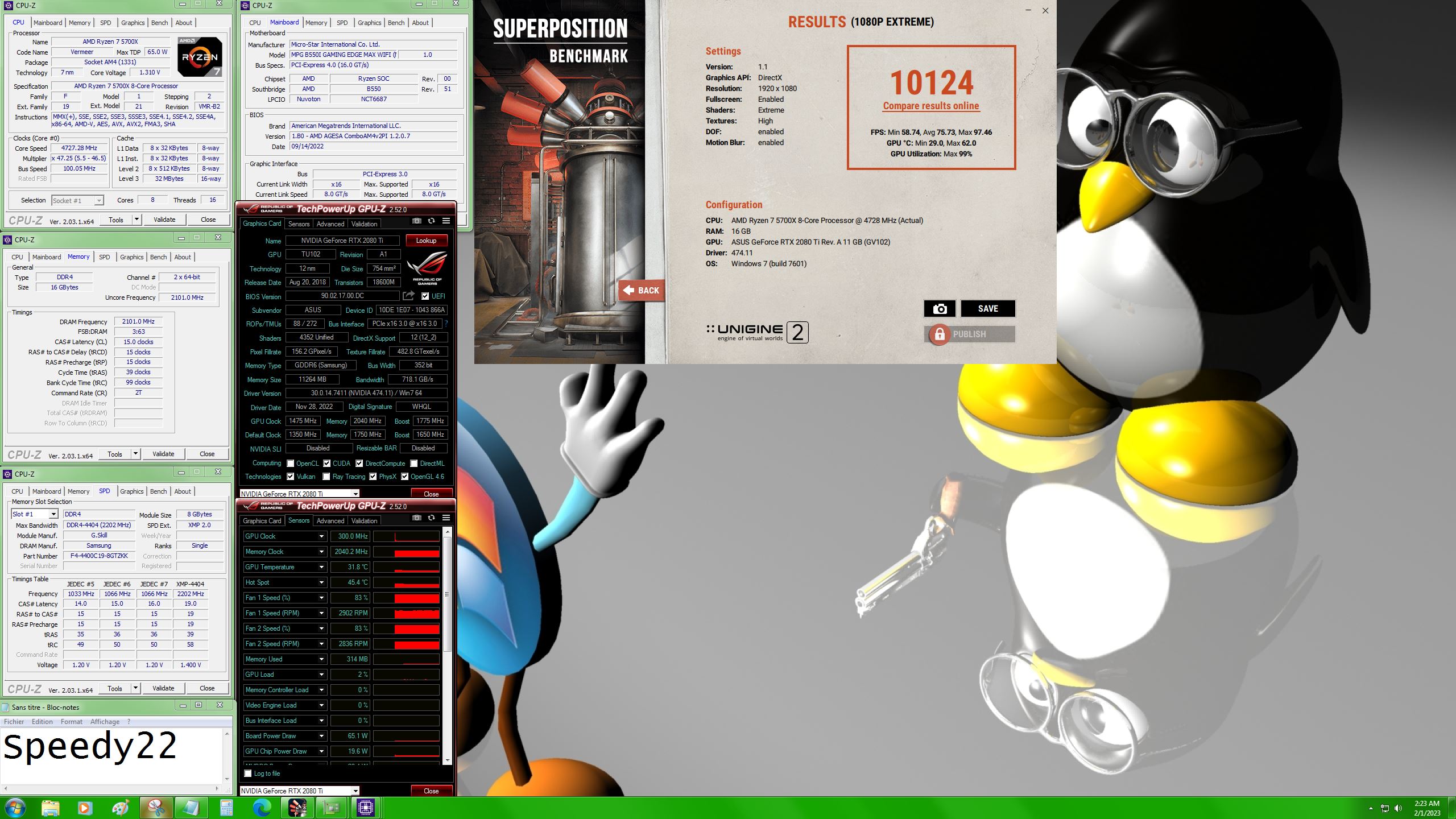Viewport: 1456px width, 819px height.
Task: Enable the Log to file checkbox
Action: click(248, 773)
